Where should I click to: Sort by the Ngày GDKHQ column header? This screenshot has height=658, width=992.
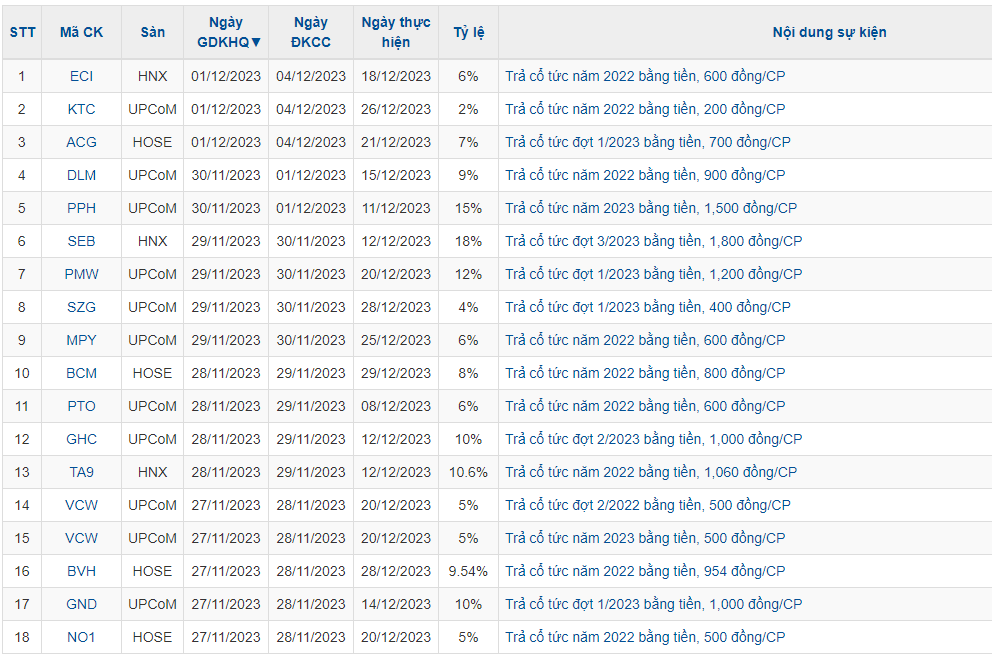point(226,32)
